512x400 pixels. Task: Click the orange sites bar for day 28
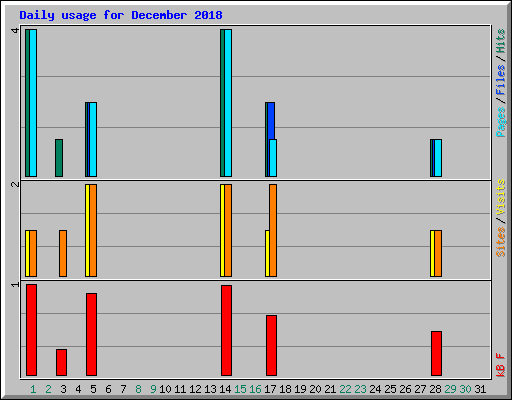pos(438,253)
